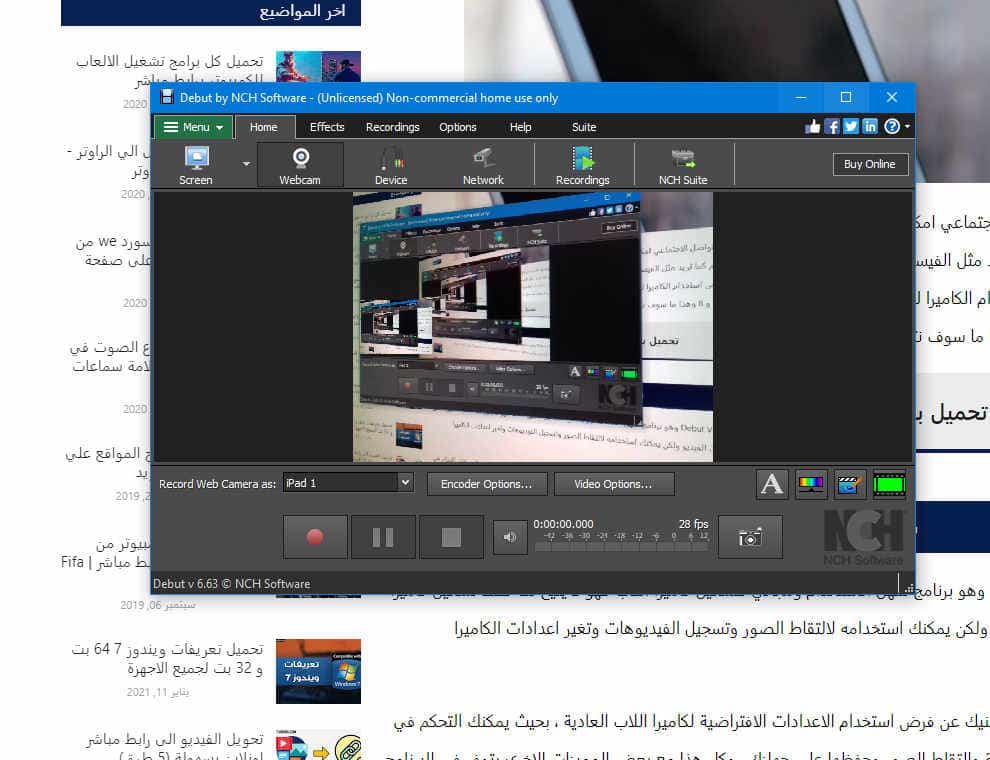The height and width of the screenshot is (760, 990).
Task: Switch to the Recordings tab
Action: click(393, 127)
